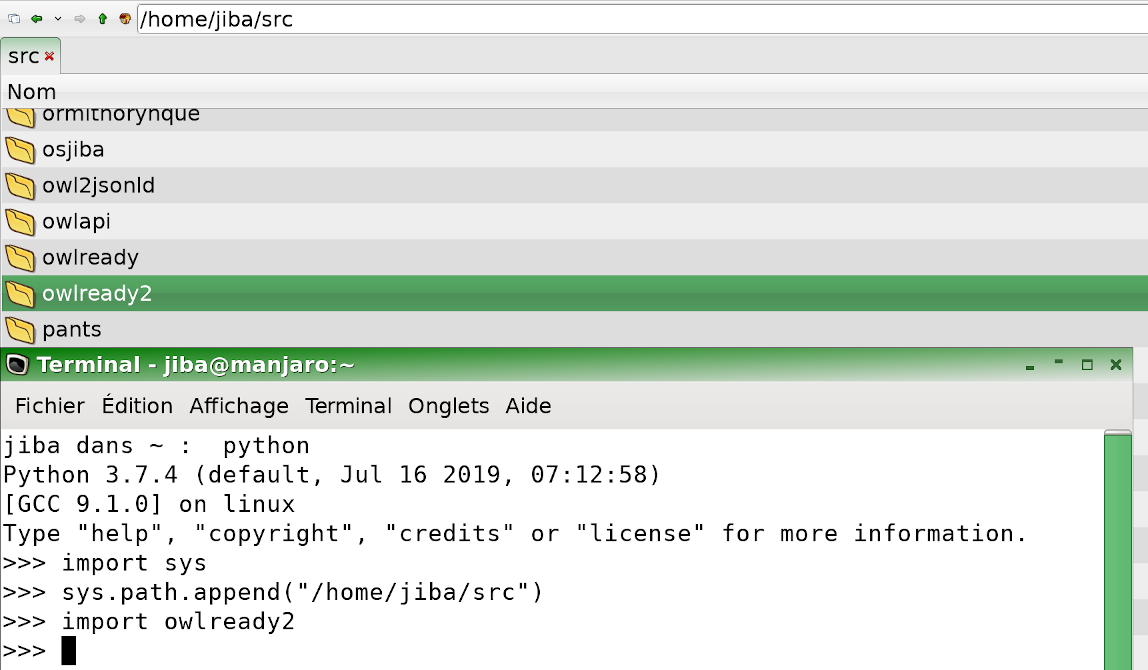
Task: Go up to parent folder
Action: click(102, 19)
